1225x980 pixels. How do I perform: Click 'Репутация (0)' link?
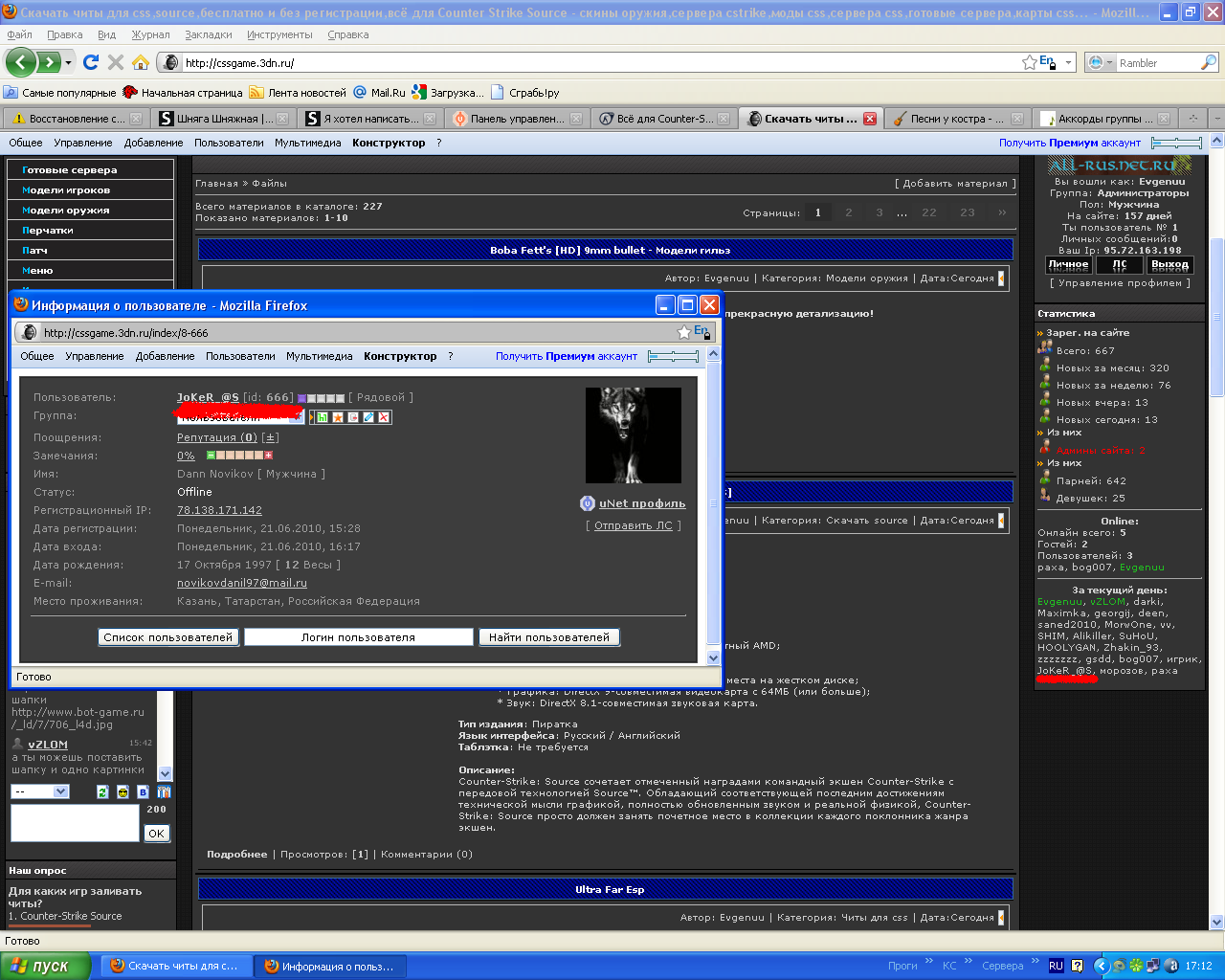[x=217, y=437]
